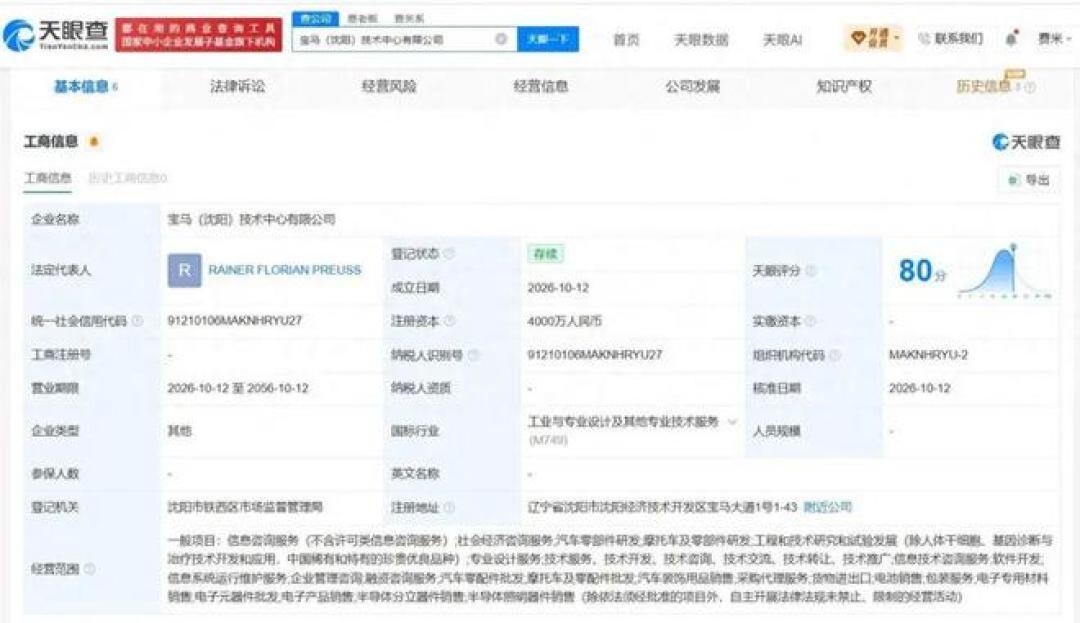Viewport: 1080px width, 623px height.
Task: Open RAINER FLORIAN PREUSS profile link
Action: tap(284, 271)
